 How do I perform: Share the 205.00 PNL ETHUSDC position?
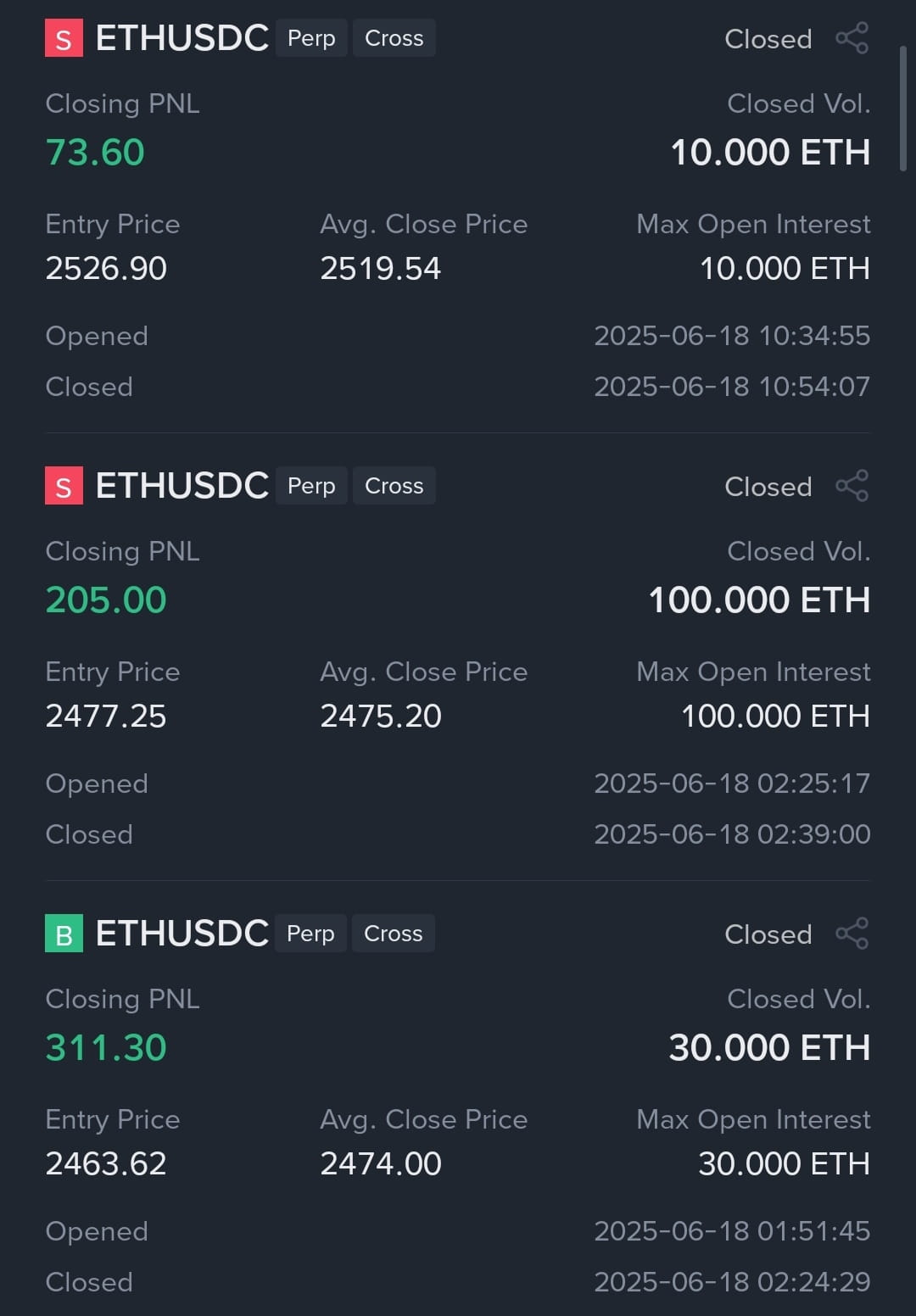pyautogui.click(x=852, y=486)
